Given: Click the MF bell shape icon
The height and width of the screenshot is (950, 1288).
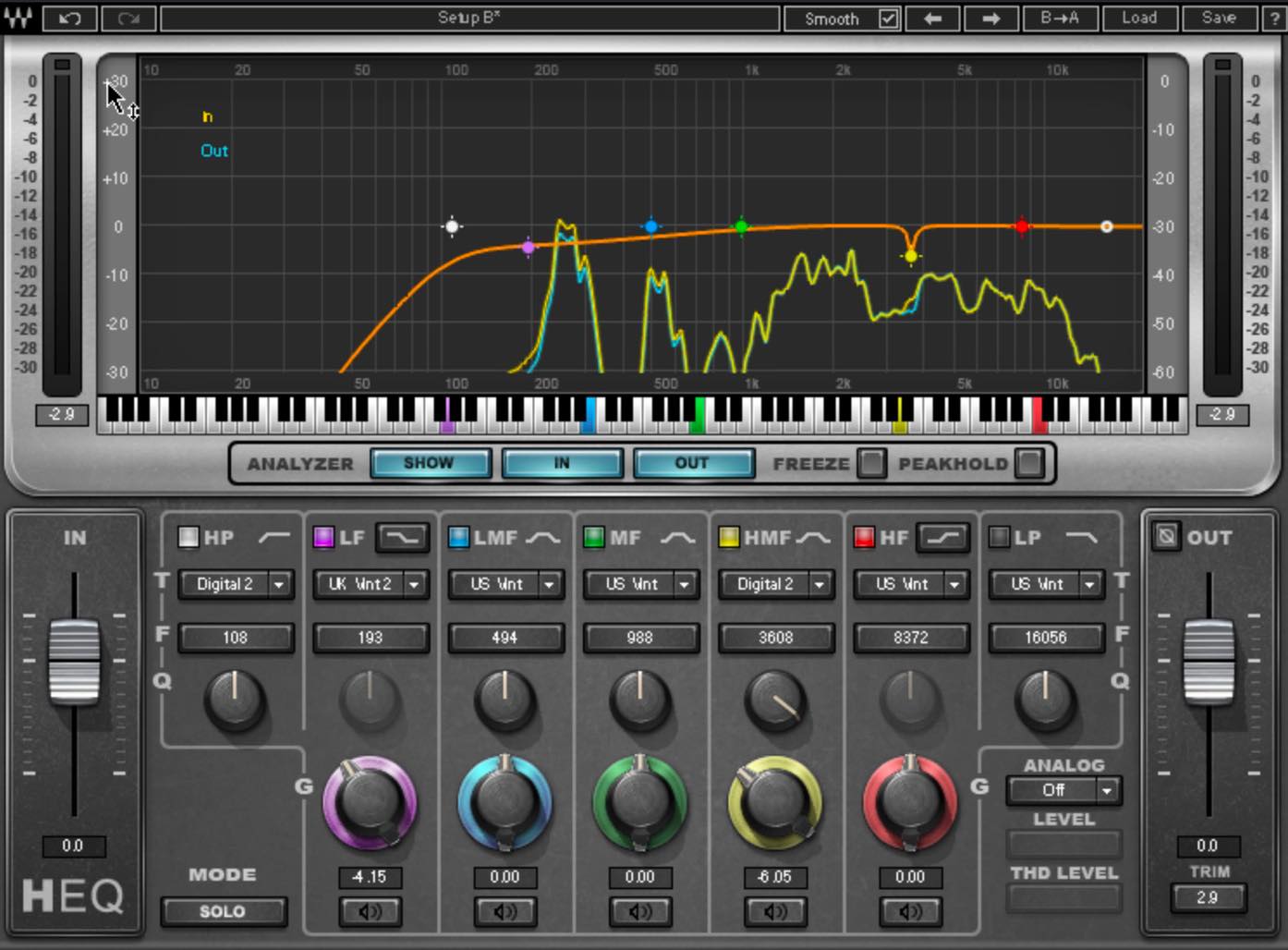Looking at the screenshot, I should tap(676, 537).
